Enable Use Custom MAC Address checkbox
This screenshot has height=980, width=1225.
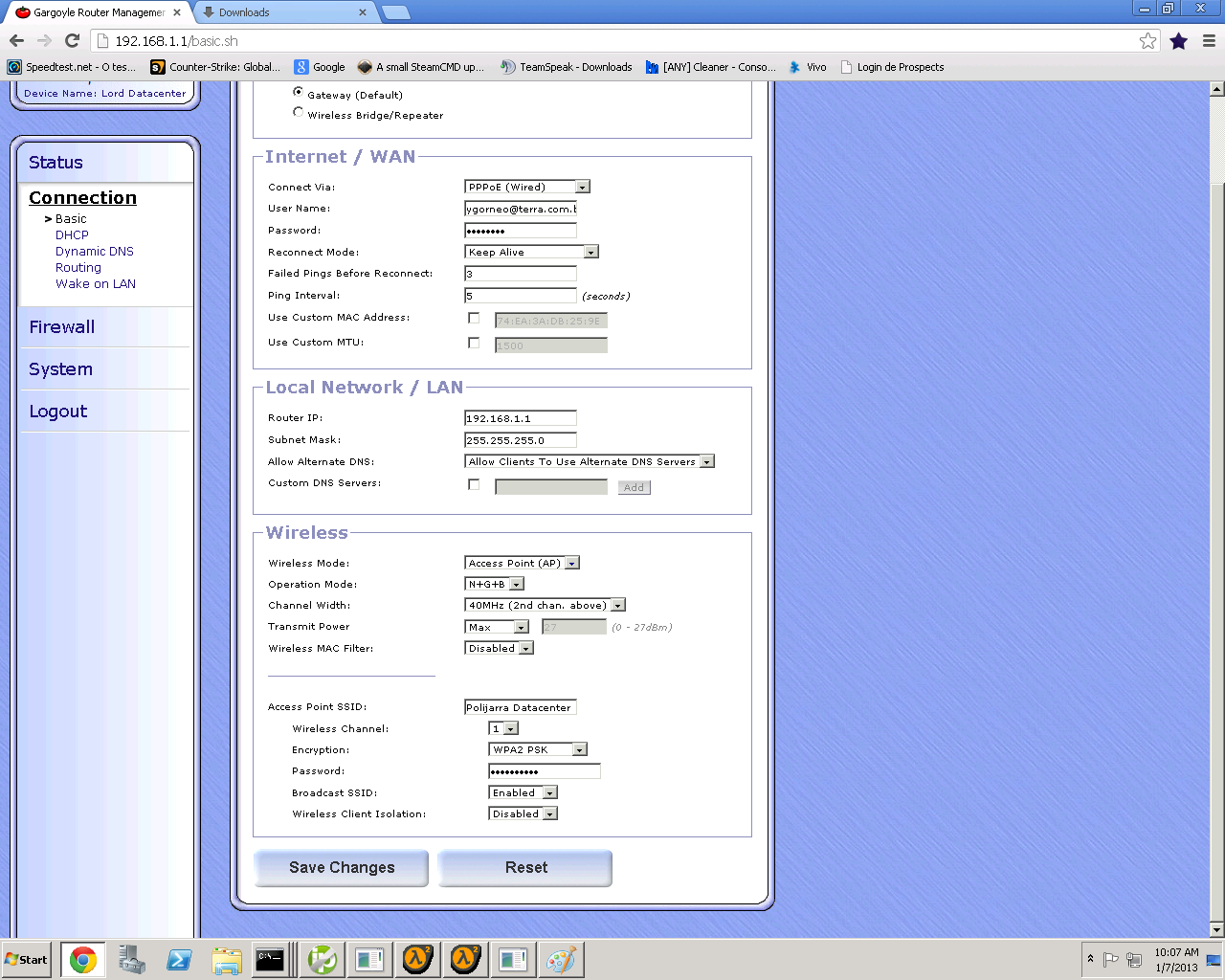[474, 318]
